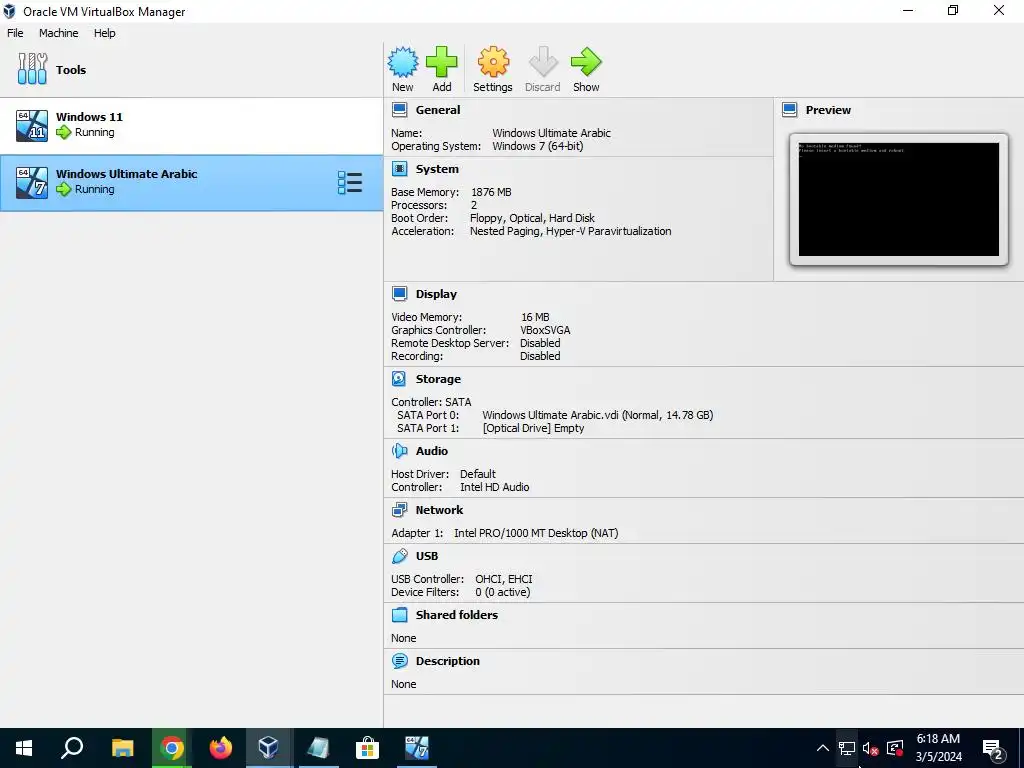Open the Audio settings heading link
This screenshot has width=1024, height=768.
coord(432,451)
